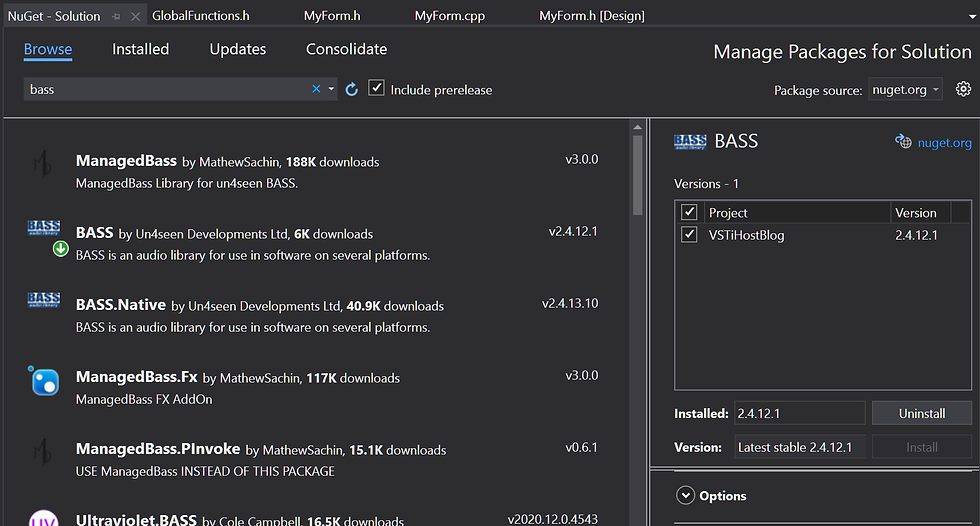Open the MyForm.cpp document tab
Viewport: 980px width, 526px height.
click(450, 16)
